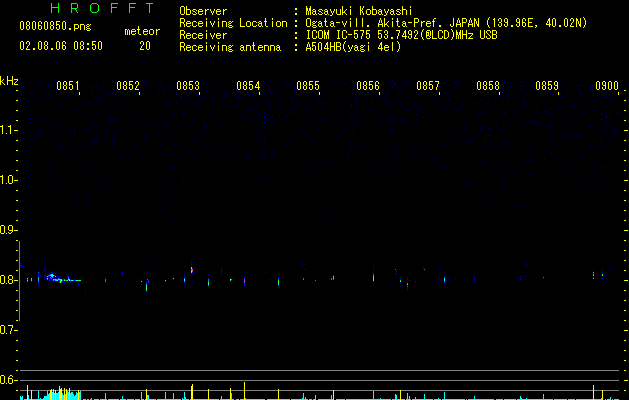Click the 1.1 frequency axis label
Screen dimensions: 629x400
point(8,130)
